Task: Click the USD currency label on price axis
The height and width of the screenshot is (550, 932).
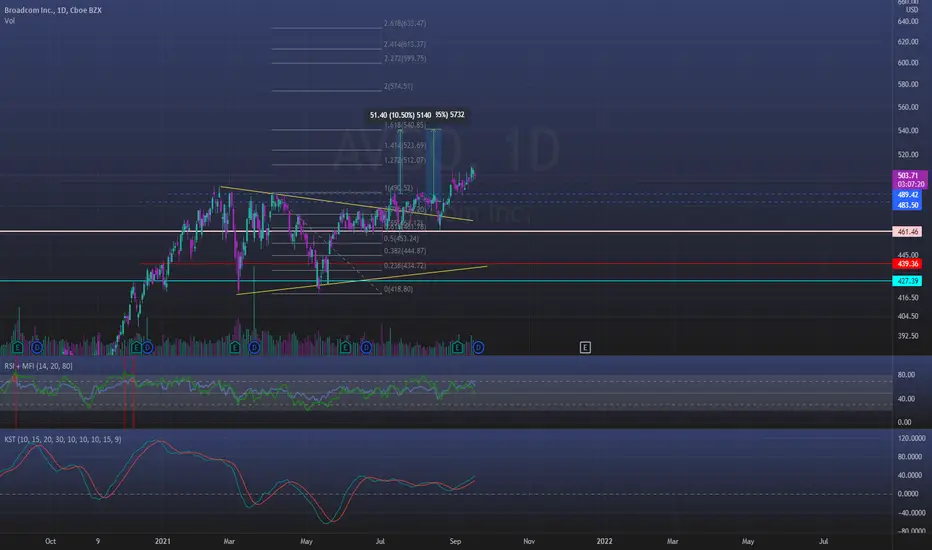Action: coord(912,10)
